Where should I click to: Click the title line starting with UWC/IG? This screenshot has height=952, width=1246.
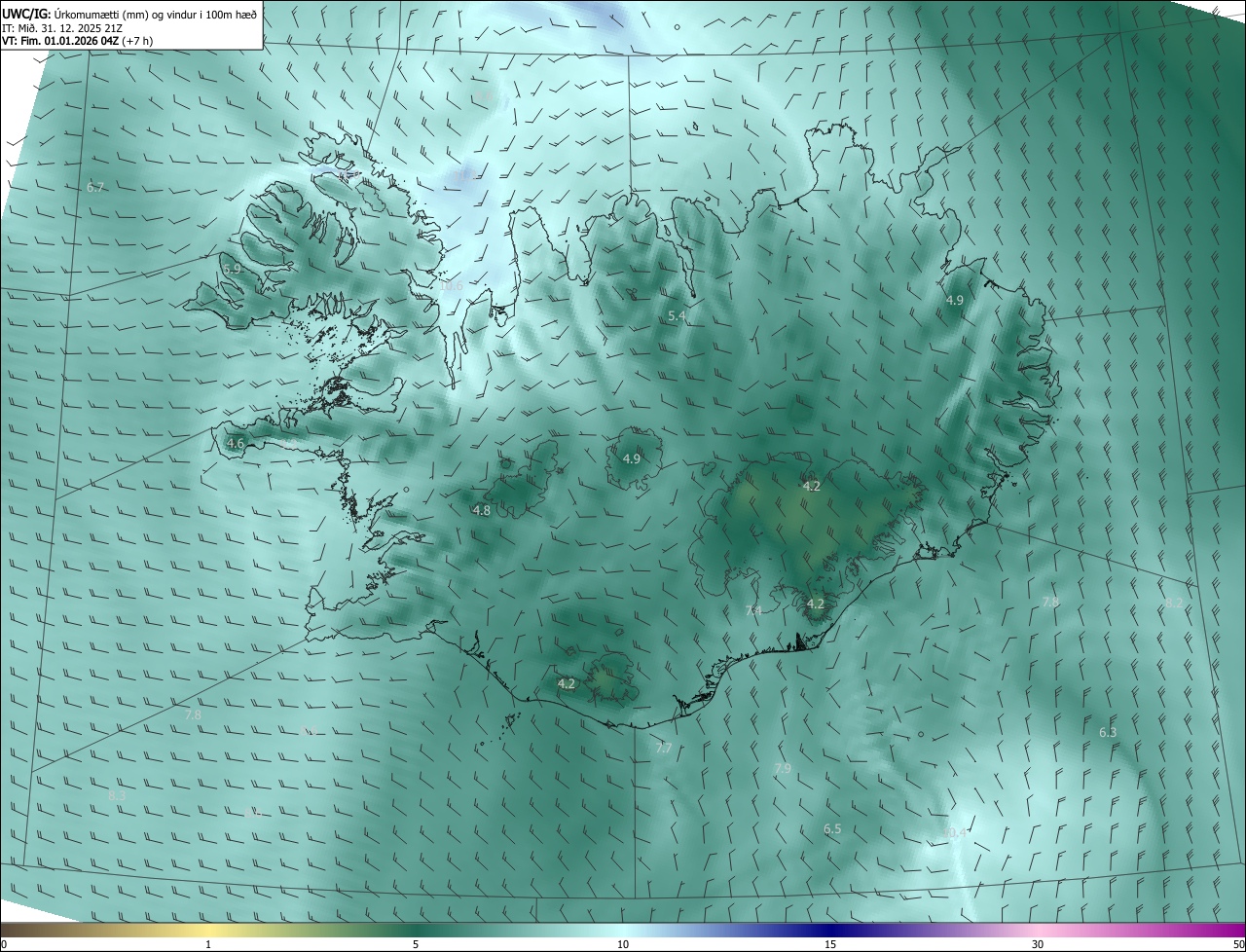tap(129, 14)
